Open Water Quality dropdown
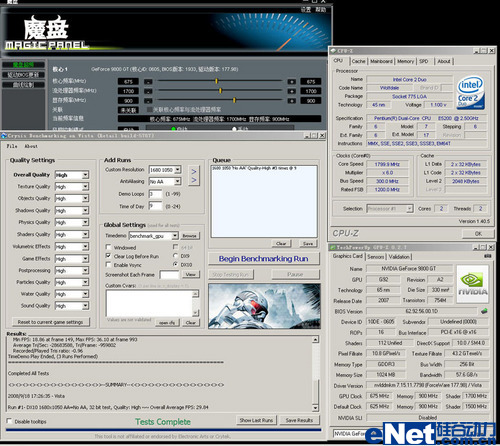Image resolution: width=500 pixels, height=446 pixels. coord(85,294)
